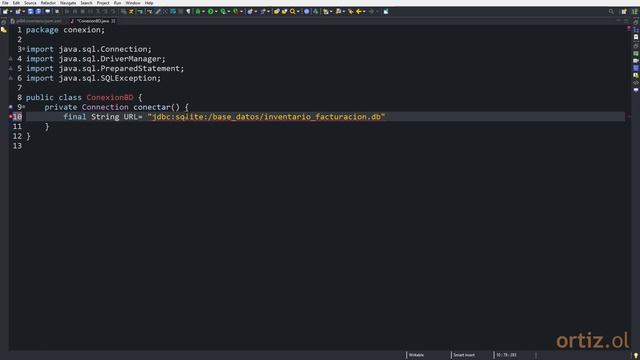Open the External Tools dropdown arrow
The image size is (640, 360).
[x=241, y=11]
